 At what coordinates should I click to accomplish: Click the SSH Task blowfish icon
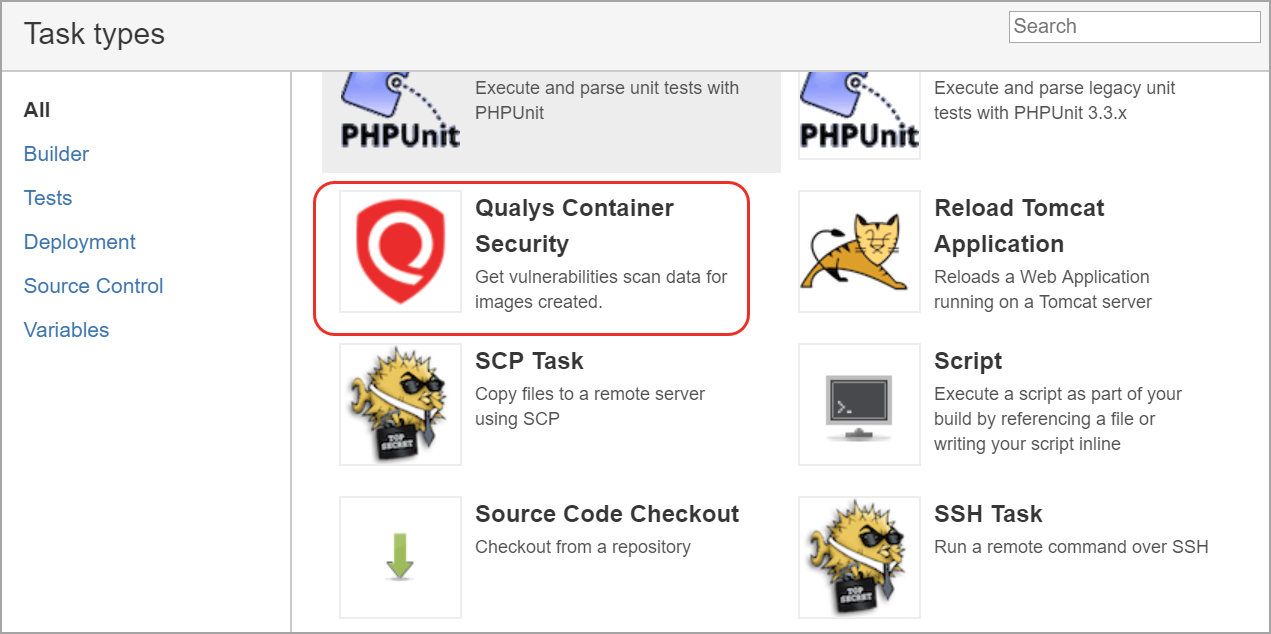coord(858,557)
